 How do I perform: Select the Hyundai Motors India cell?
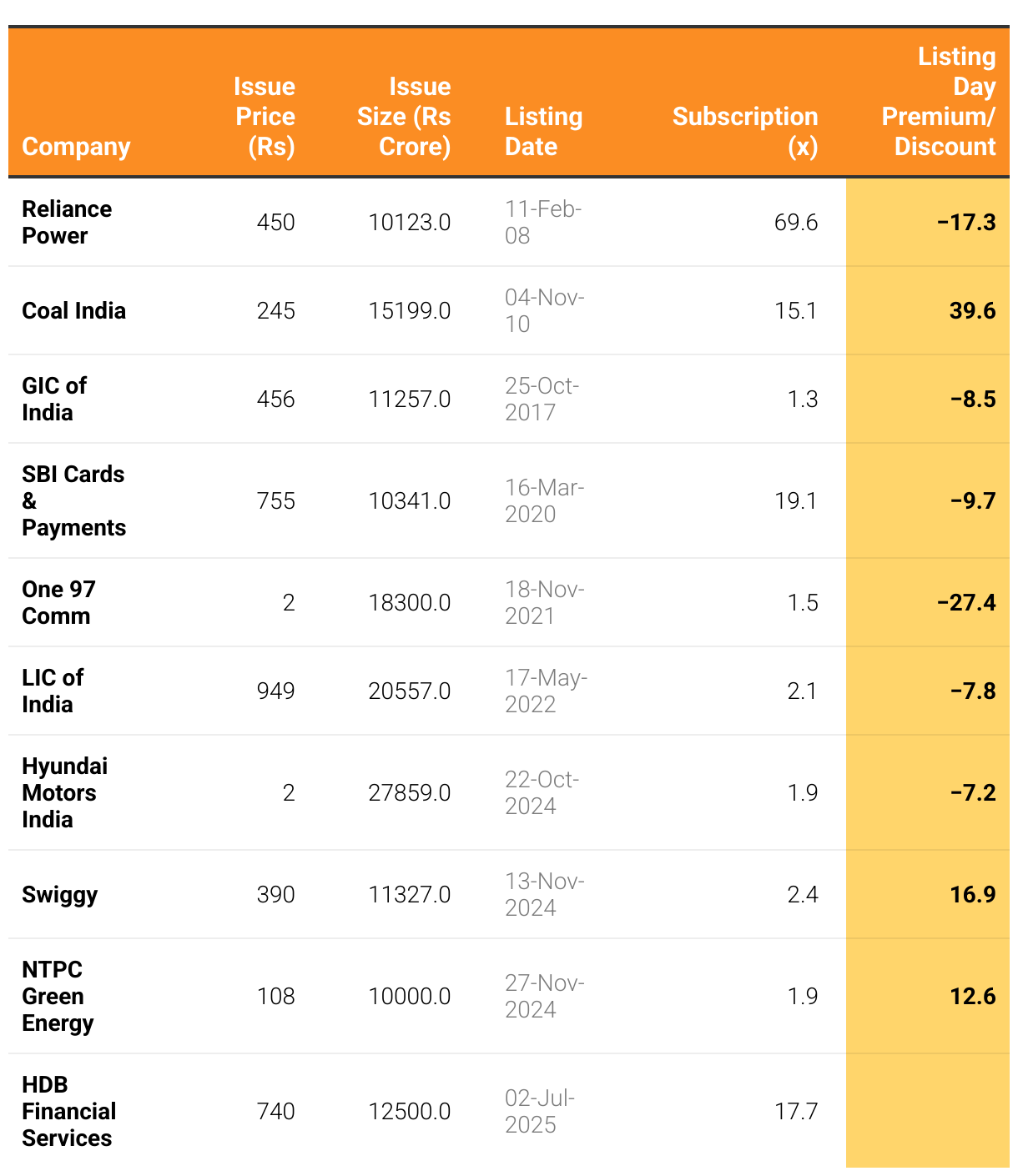(x=64, y=792)
